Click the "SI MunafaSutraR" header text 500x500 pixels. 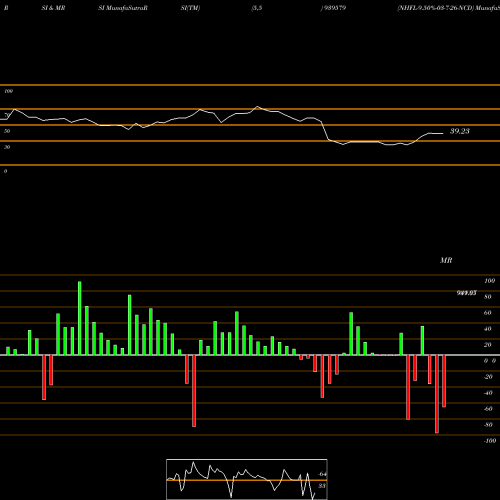coord(123,8)
